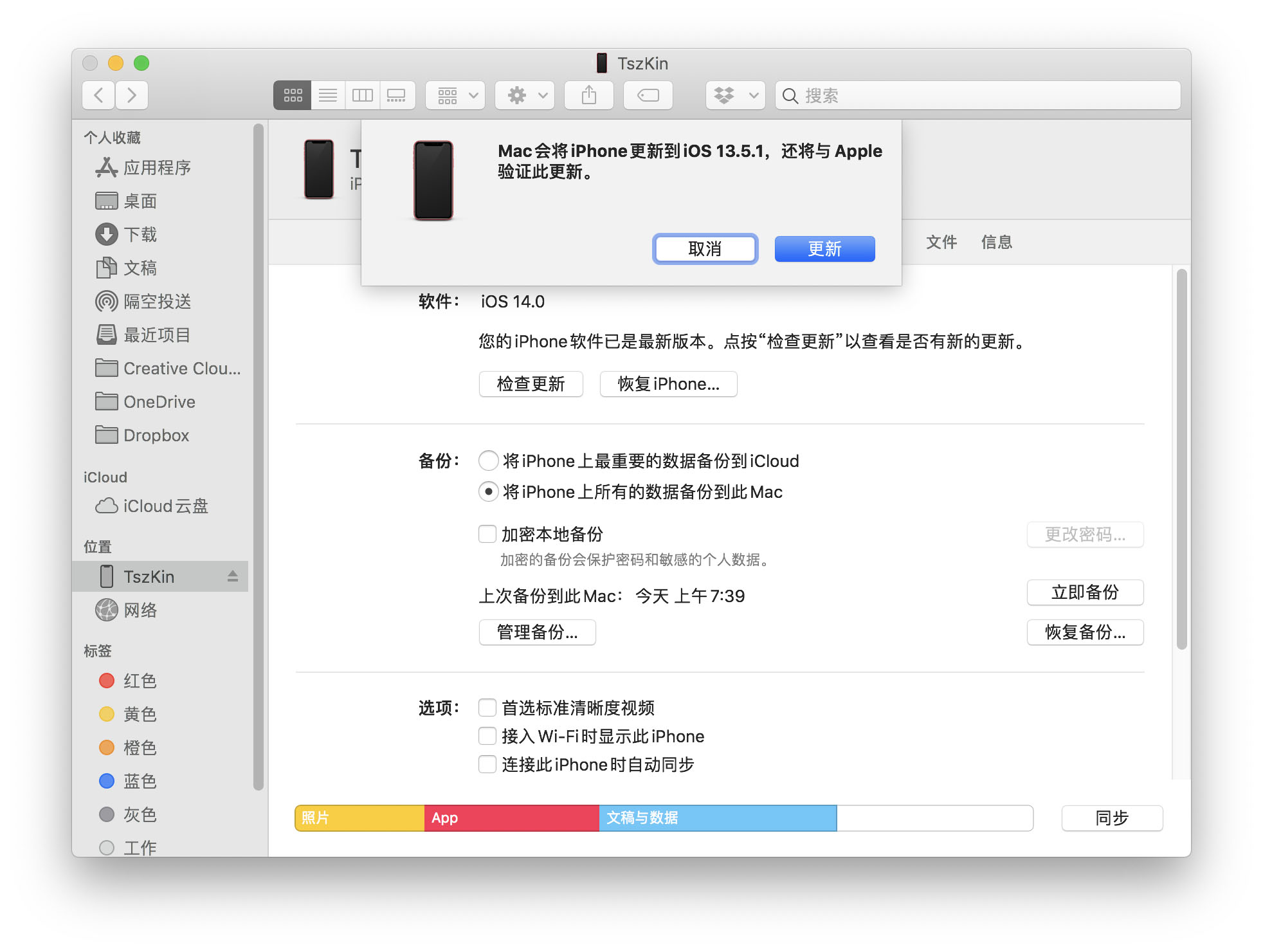Click 取消 to cancel the update

pos(705,247)
